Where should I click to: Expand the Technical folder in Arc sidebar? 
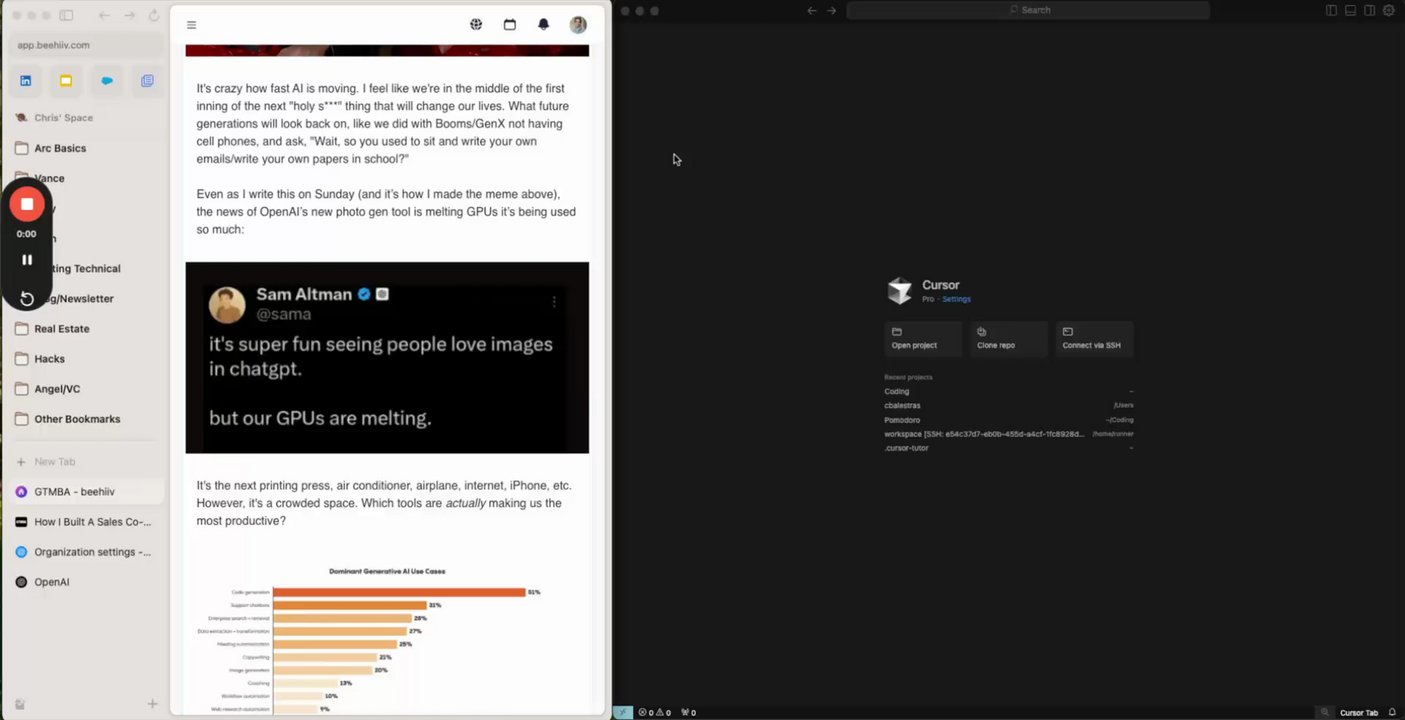pyautogui.click(x=86, y=268)
